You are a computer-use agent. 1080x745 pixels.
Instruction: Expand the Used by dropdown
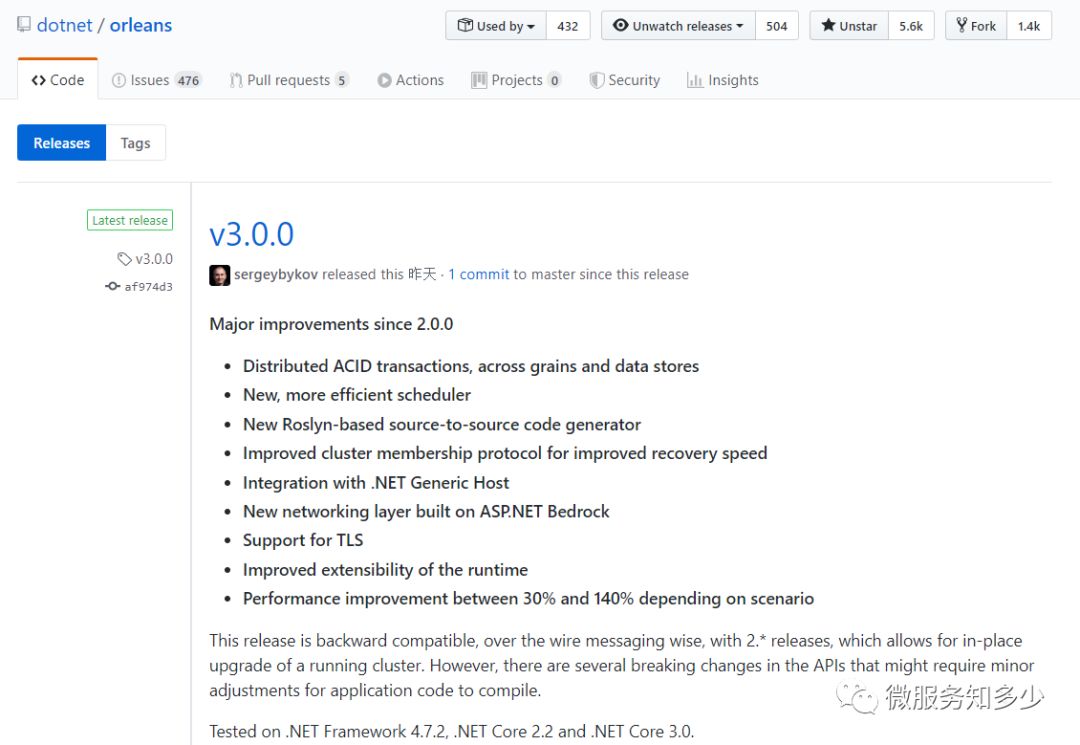tap(496, 25)
